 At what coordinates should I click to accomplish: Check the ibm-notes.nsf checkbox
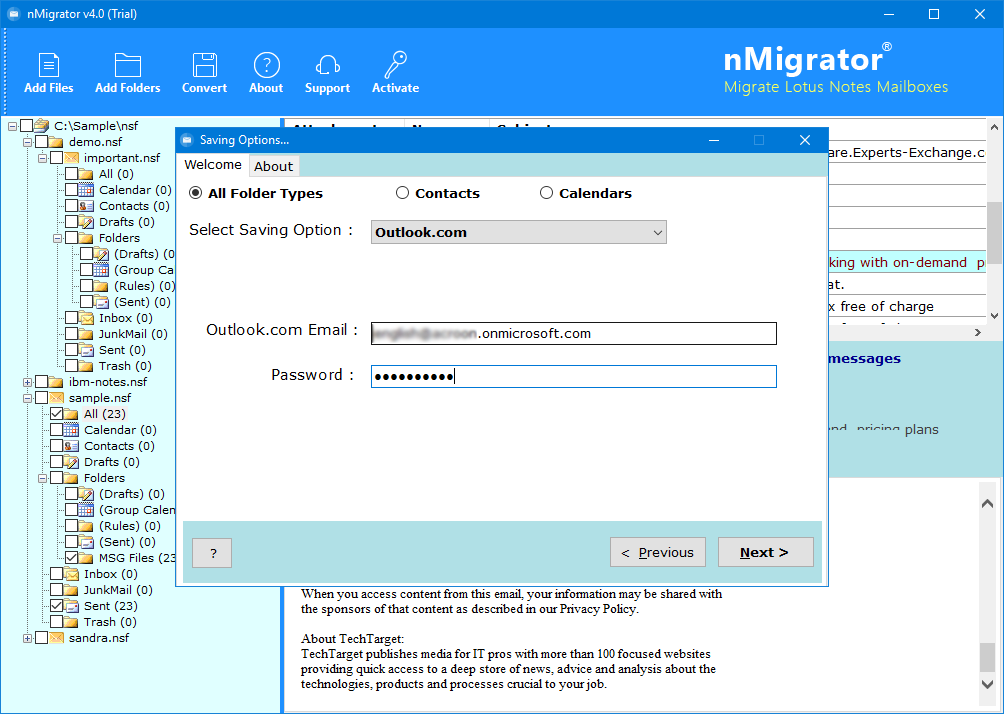point(41,382)
